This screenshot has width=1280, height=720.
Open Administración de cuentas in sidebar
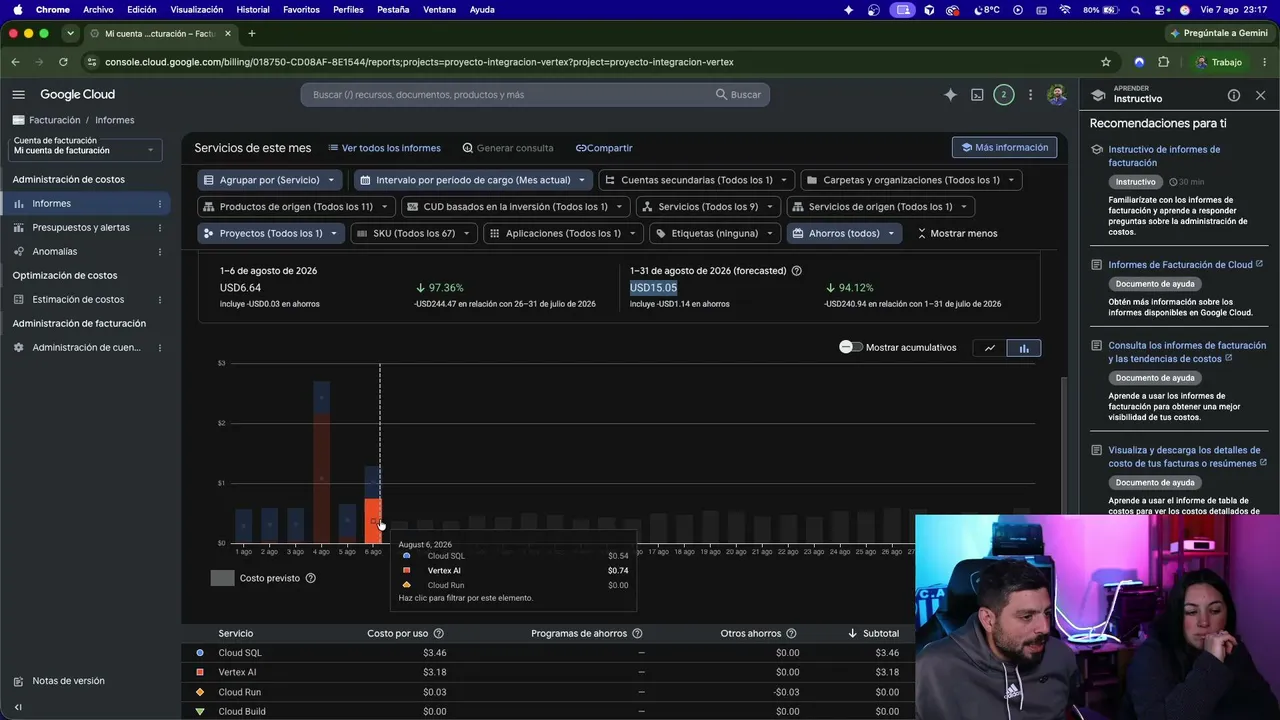tap(87, 348)
